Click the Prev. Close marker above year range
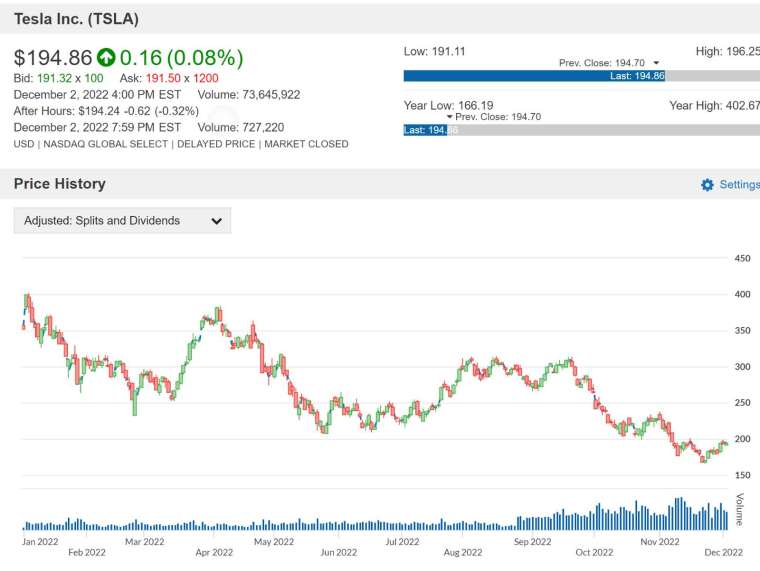This screenshot has height=571, width=760. [x=493, y=117]
